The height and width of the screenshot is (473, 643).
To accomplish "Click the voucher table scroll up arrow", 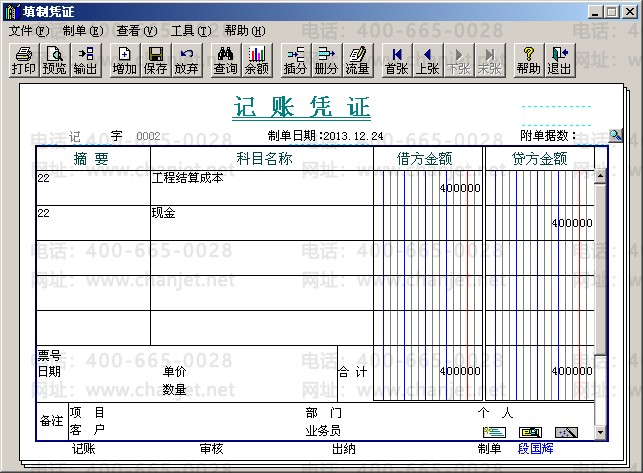I will (600, 176).
